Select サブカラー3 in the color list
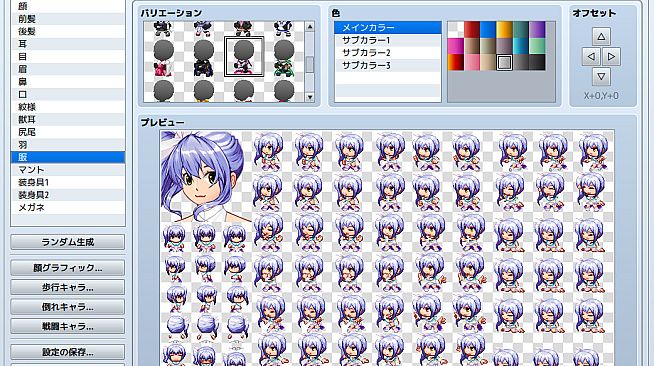 (x=387, y=65)
